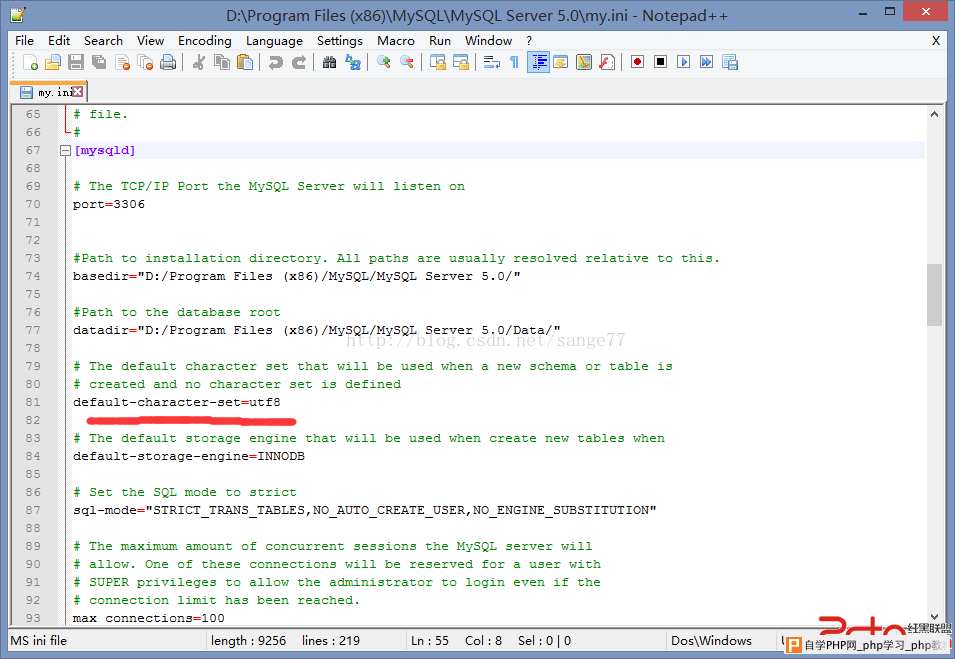Zoom out of the editor text
This screenshot has width=955, height=659.
pyautogui.click(x=407, y=62)
